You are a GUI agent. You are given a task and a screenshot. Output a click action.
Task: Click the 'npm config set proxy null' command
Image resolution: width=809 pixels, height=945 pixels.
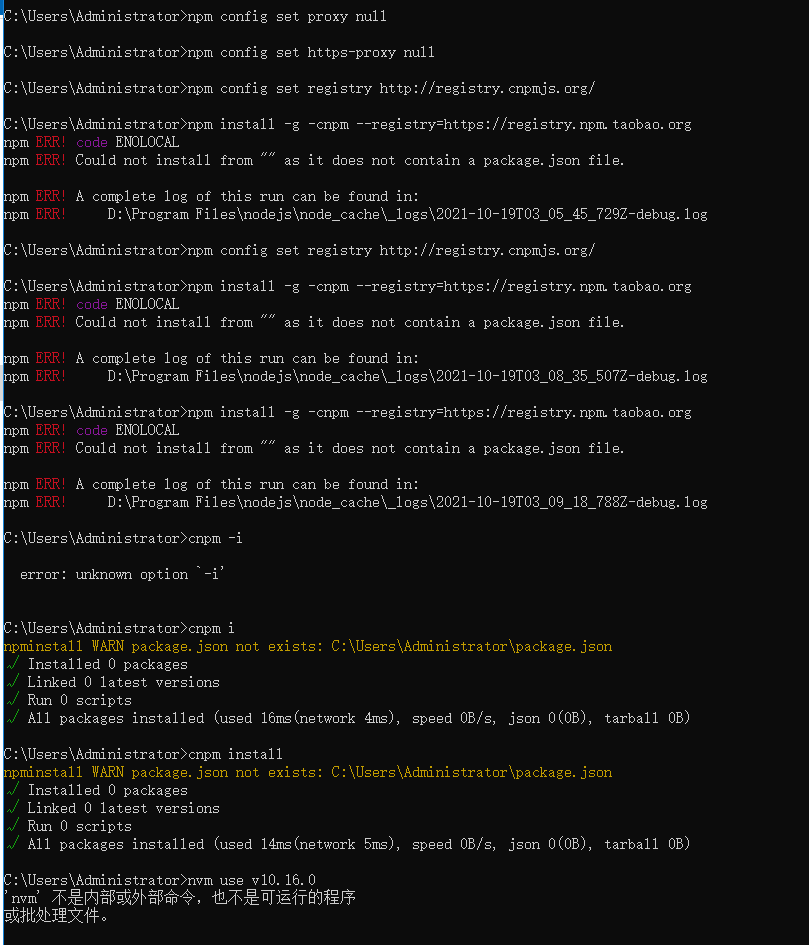tap(287, 16)
